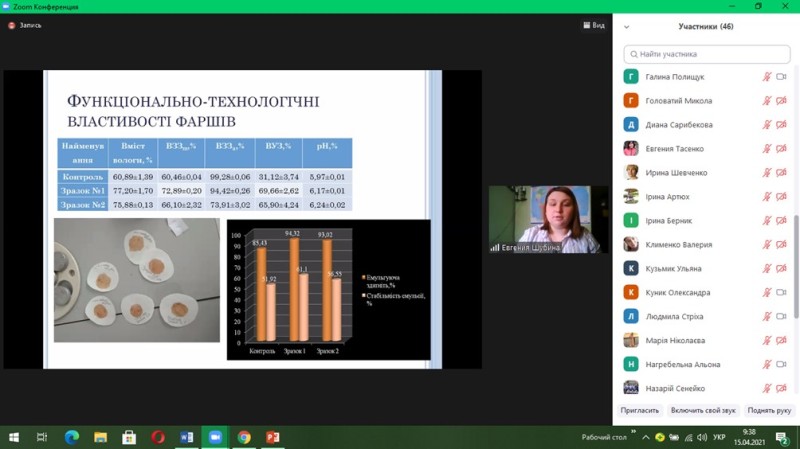The height and width of the screenshot is (449, 800).
Task: Click muted mic icon beside Людмила Стріха
Action: point(767,317)
